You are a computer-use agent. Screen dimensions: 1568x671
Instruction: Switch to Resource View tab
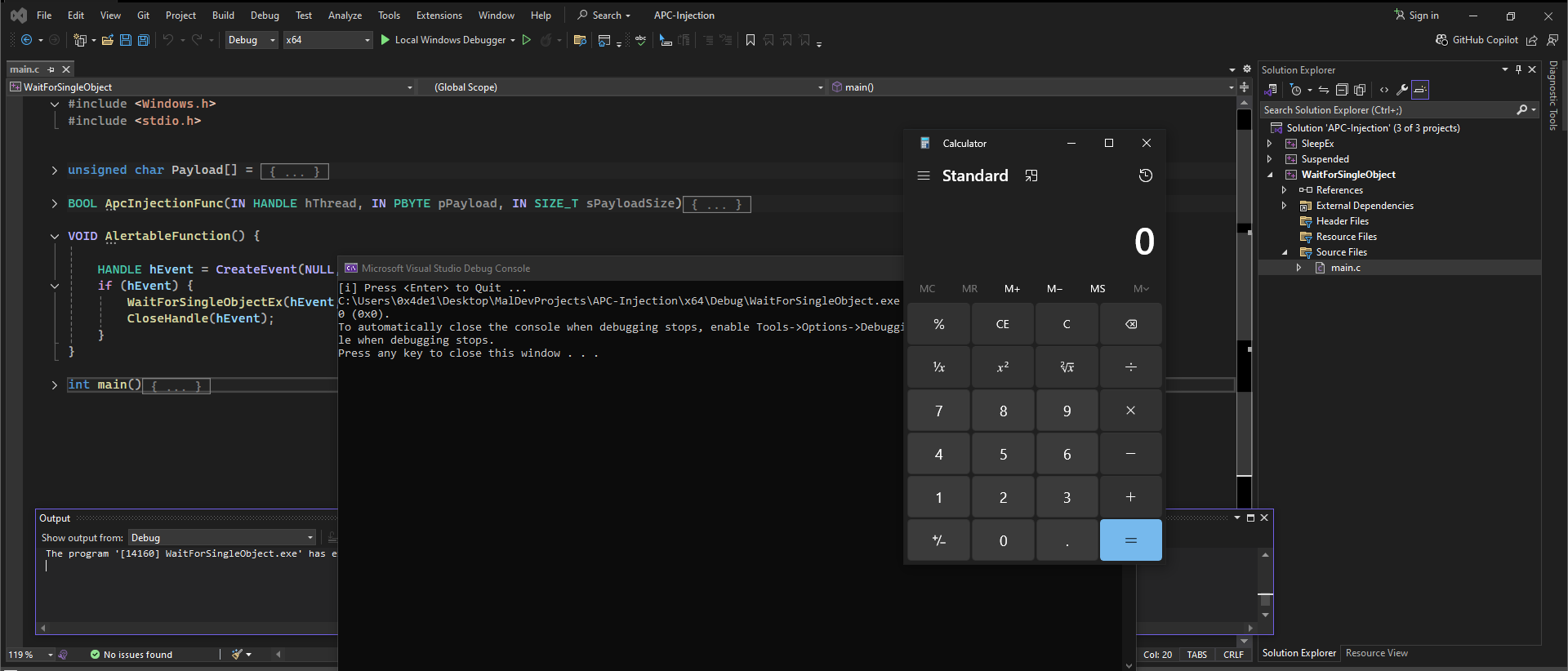point(1376,653)
